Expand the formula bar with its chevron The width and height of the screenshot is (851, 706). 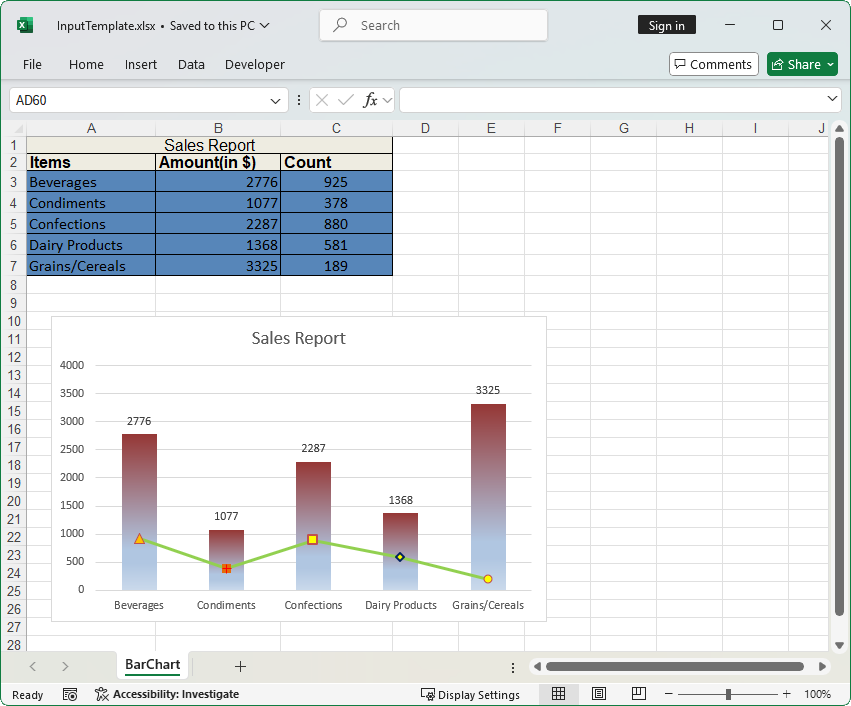(831, 100)
